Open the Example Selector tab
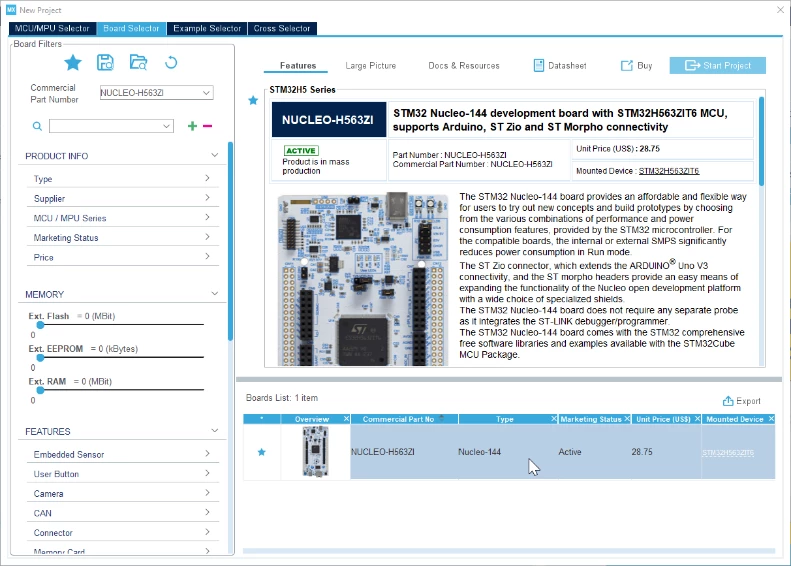 [207, 28]
